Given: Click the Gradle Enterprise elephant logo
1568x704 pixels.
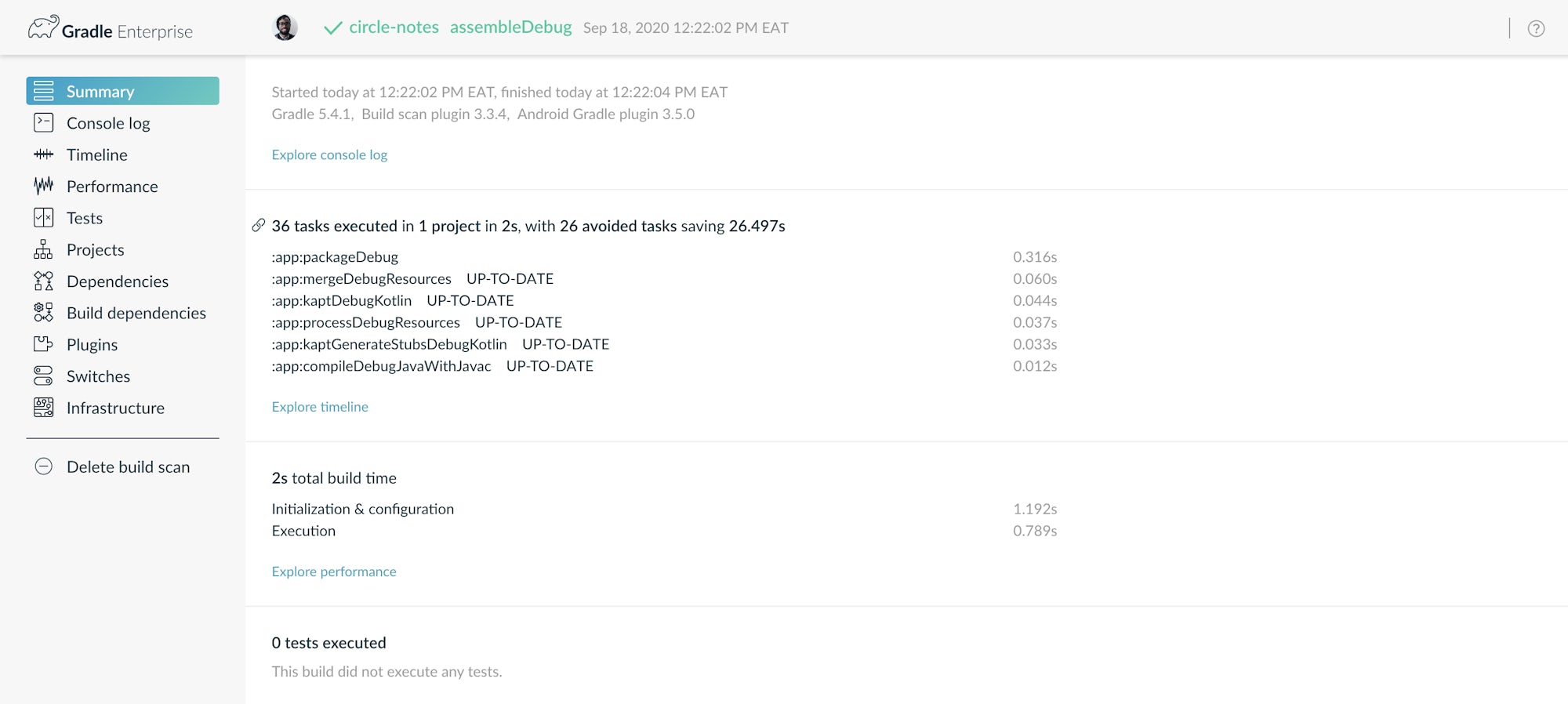Looking at the screenshot, I should 43,28.
